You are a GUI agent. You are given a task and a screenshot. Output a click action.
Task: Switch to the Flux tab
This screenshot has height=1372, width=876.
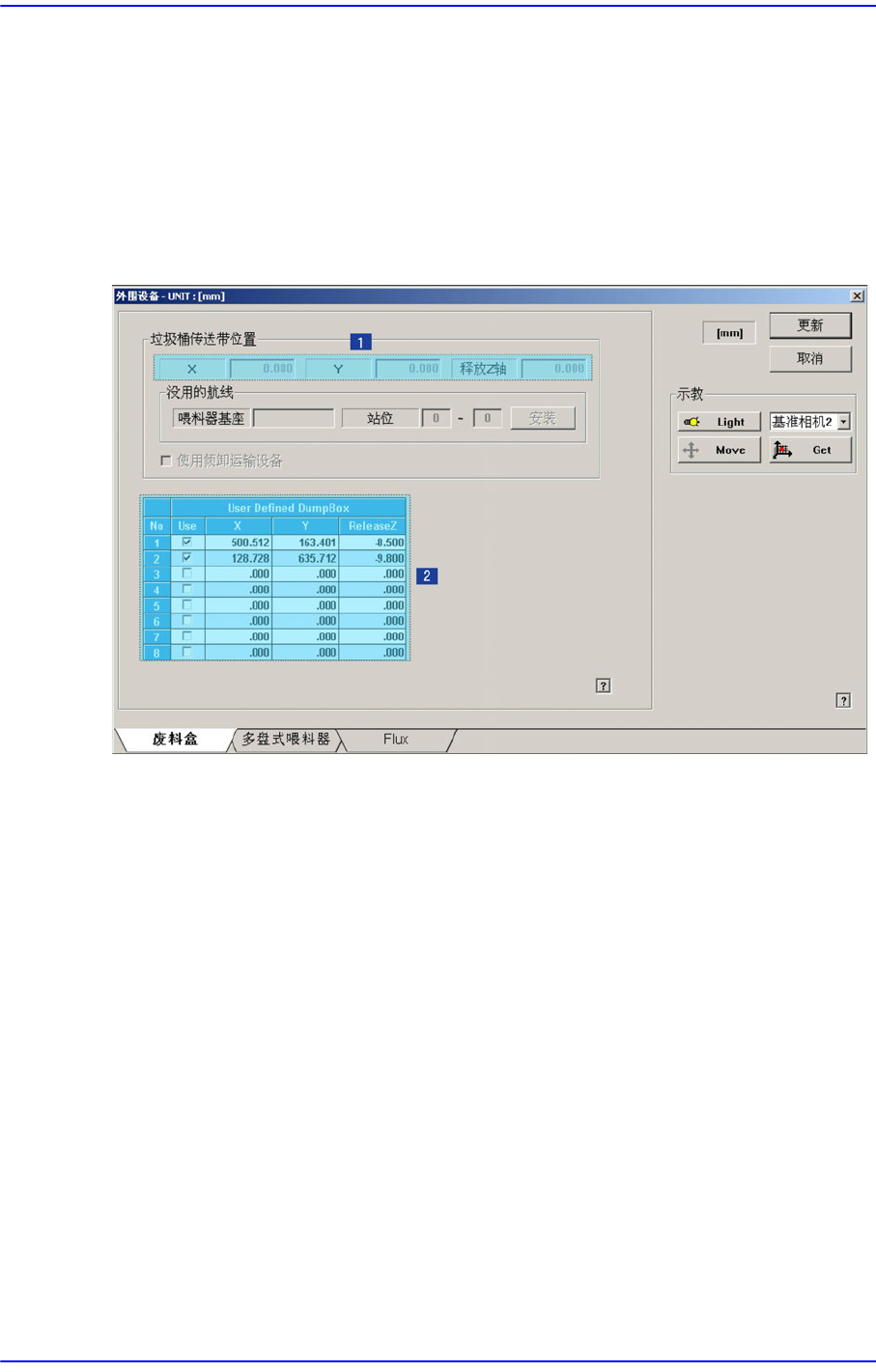pos(396,740)
